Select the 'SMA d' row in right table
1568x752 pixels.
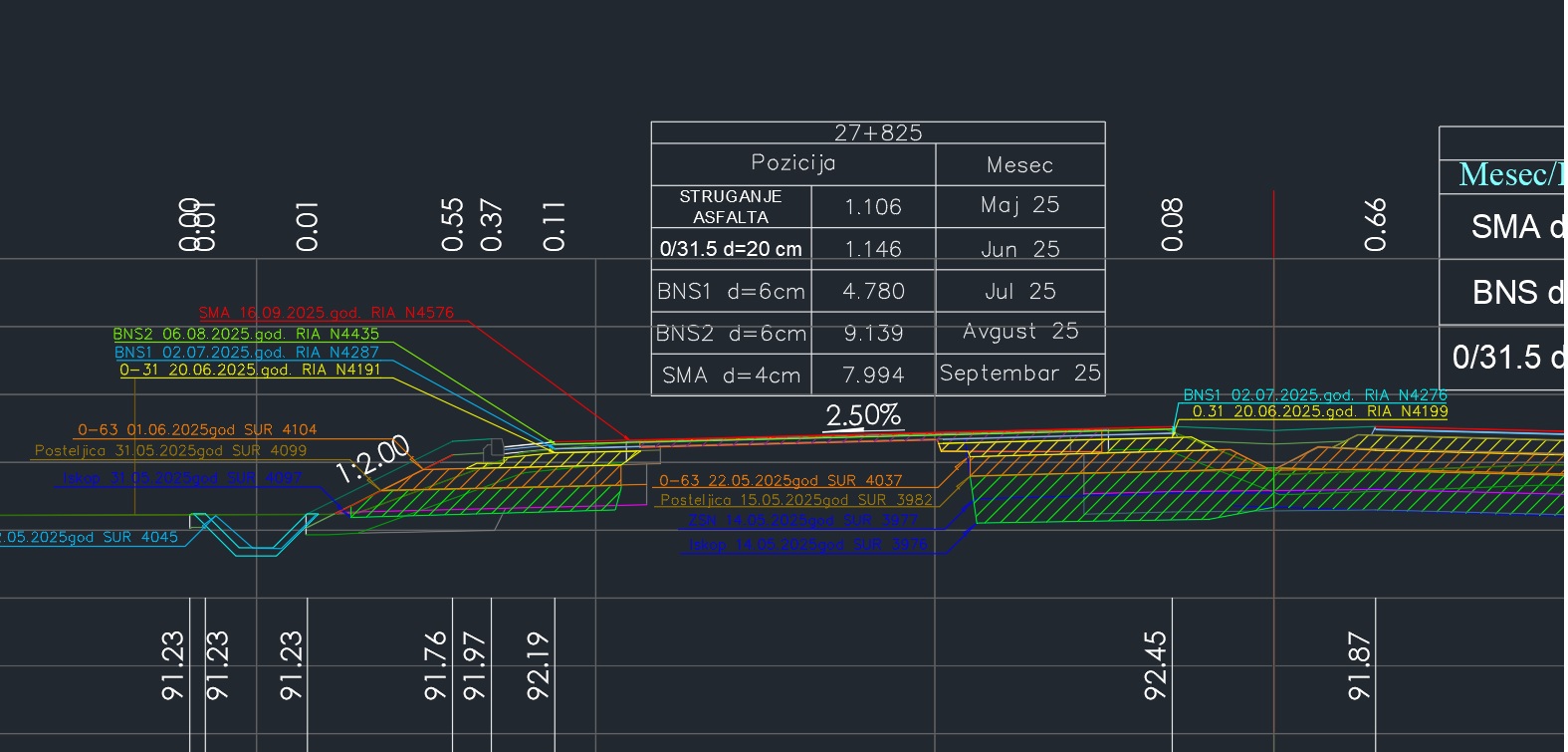click(1517, 227)
